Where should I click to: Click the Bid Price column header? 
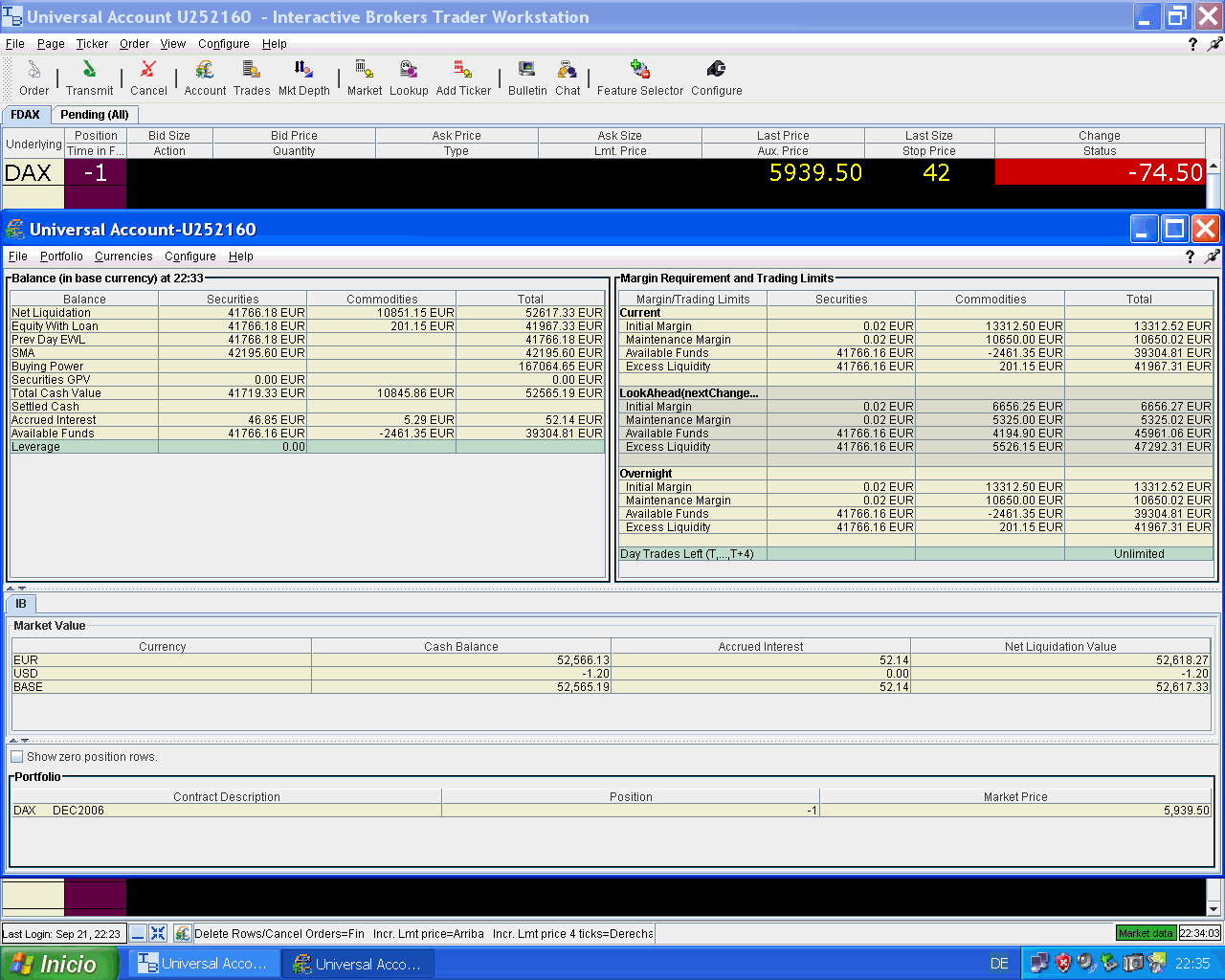294,136
